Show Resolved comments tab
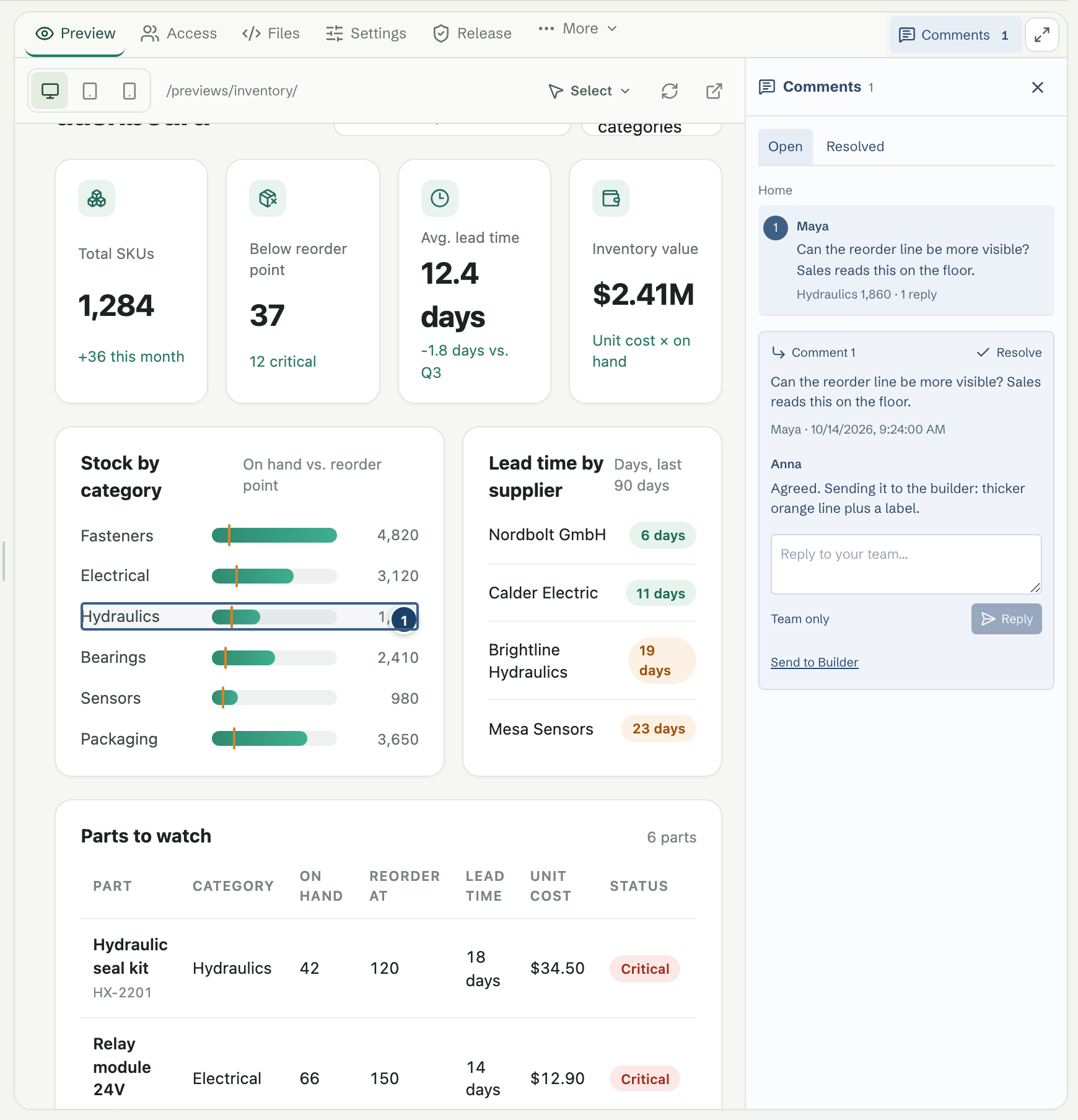The width and height of the screenshot is (1078, 1120). click(x=855, y=147)
